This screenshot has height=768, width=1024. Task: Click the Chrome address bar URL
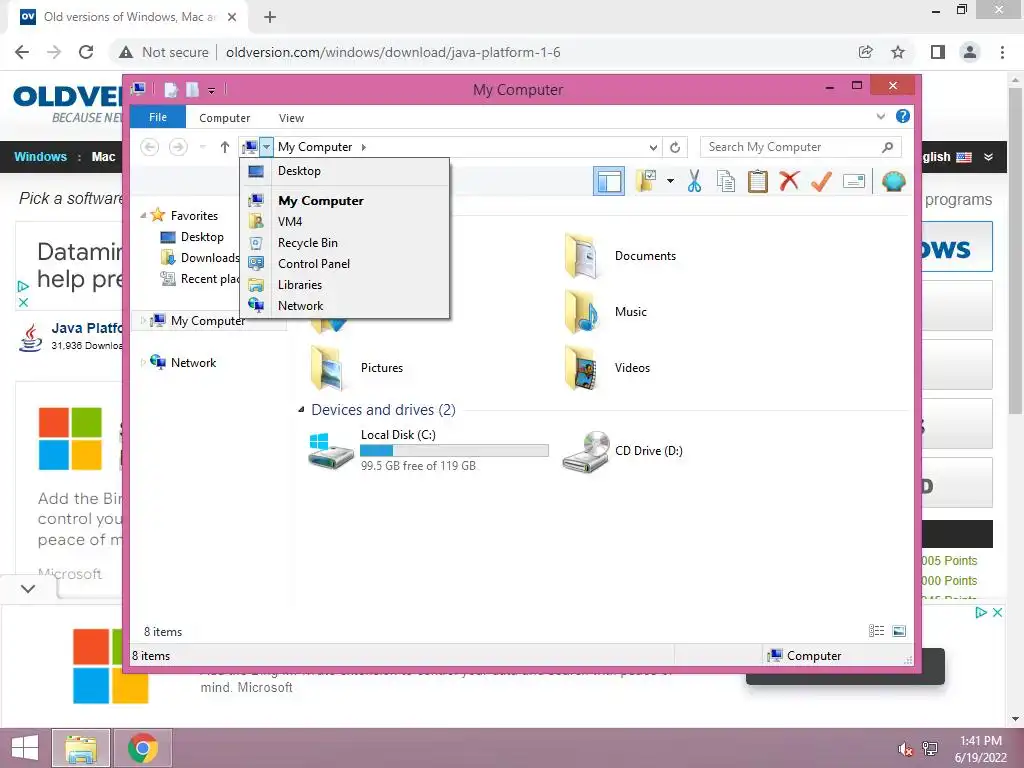tap(393, 52)
